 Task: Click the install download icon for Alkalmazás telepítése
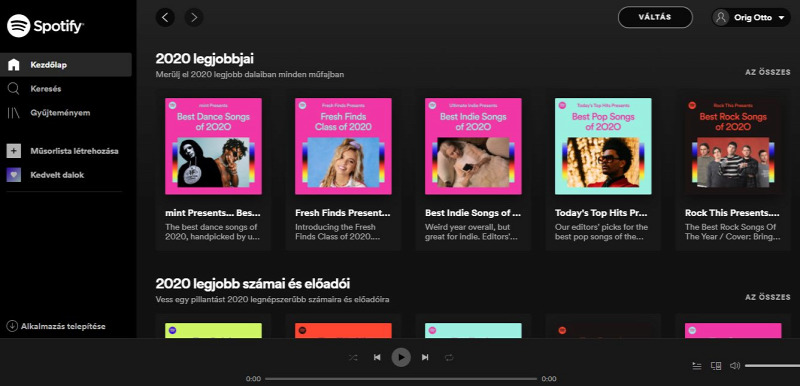(12, 326)
